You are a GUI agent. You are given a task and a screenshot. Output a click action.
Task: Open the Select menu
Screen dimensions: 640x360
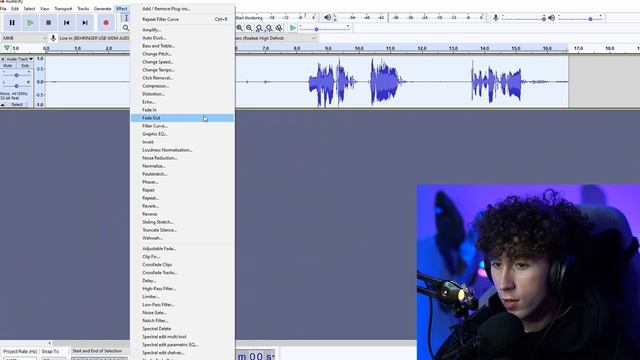(29, 9)
